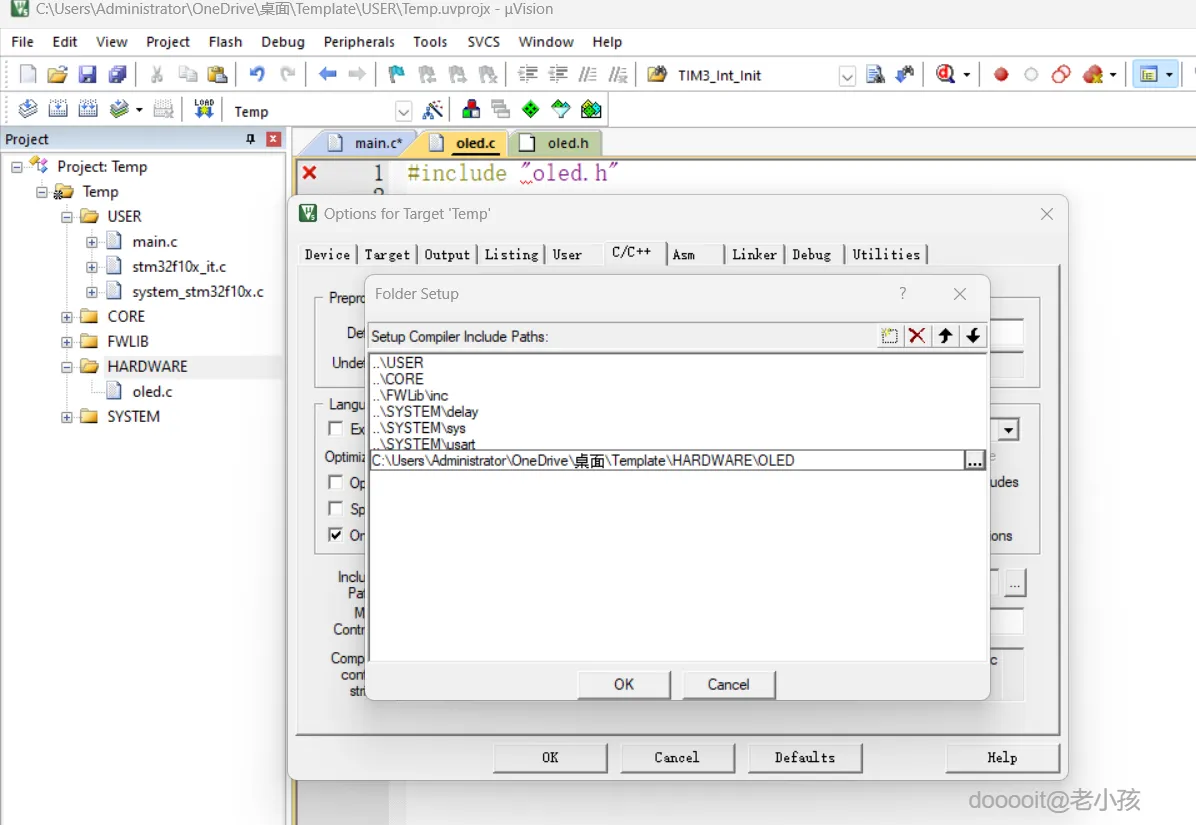Move the include path down
The width and height of the screenshot is (1196, 825).
pos(973,336)
